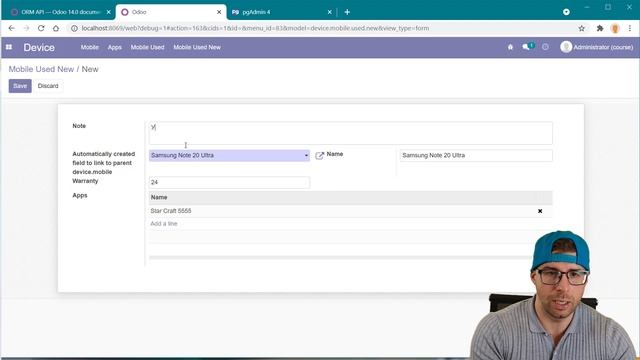This screenshot has width=640, height=360.
Task: Focus the Note text area
Action: click(x=351, y=133)
